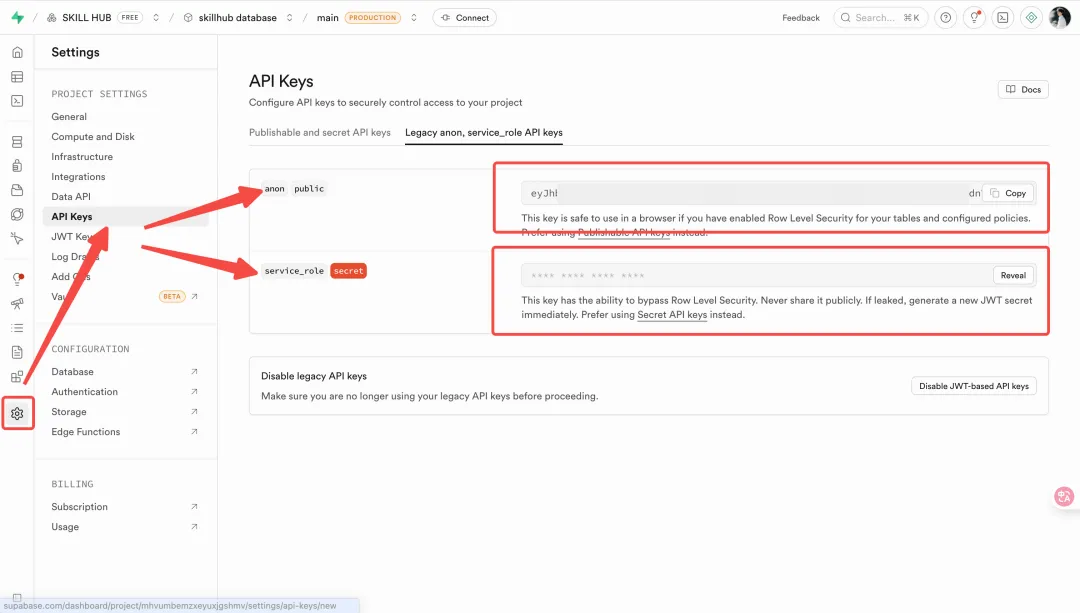Expand the skillhub database project switcher
Image resolution: width=1080 pixels, height=613 pixels.
pyautogui.click(x=290, y=18)
